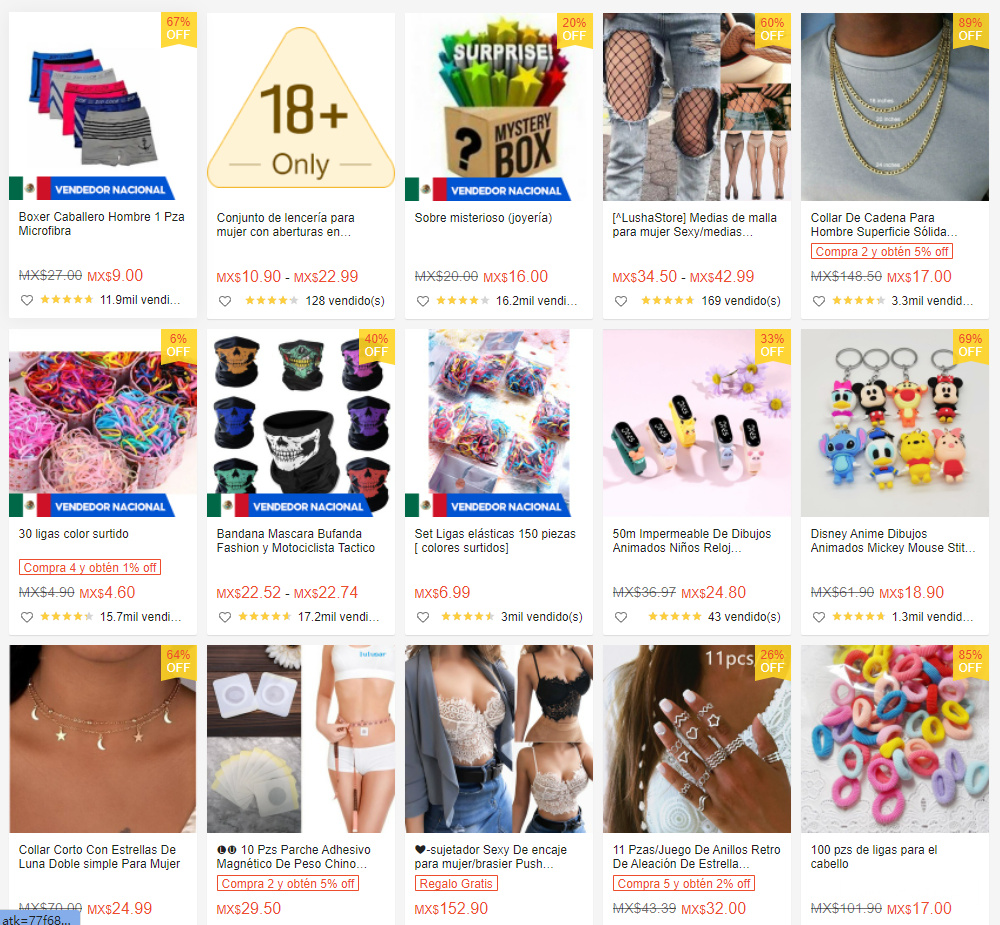The width and height of the screenshot is (1000, 925).
Task: Click heart for Set Ligas elásticas 150 piezas
Action: tap(423, 617)
